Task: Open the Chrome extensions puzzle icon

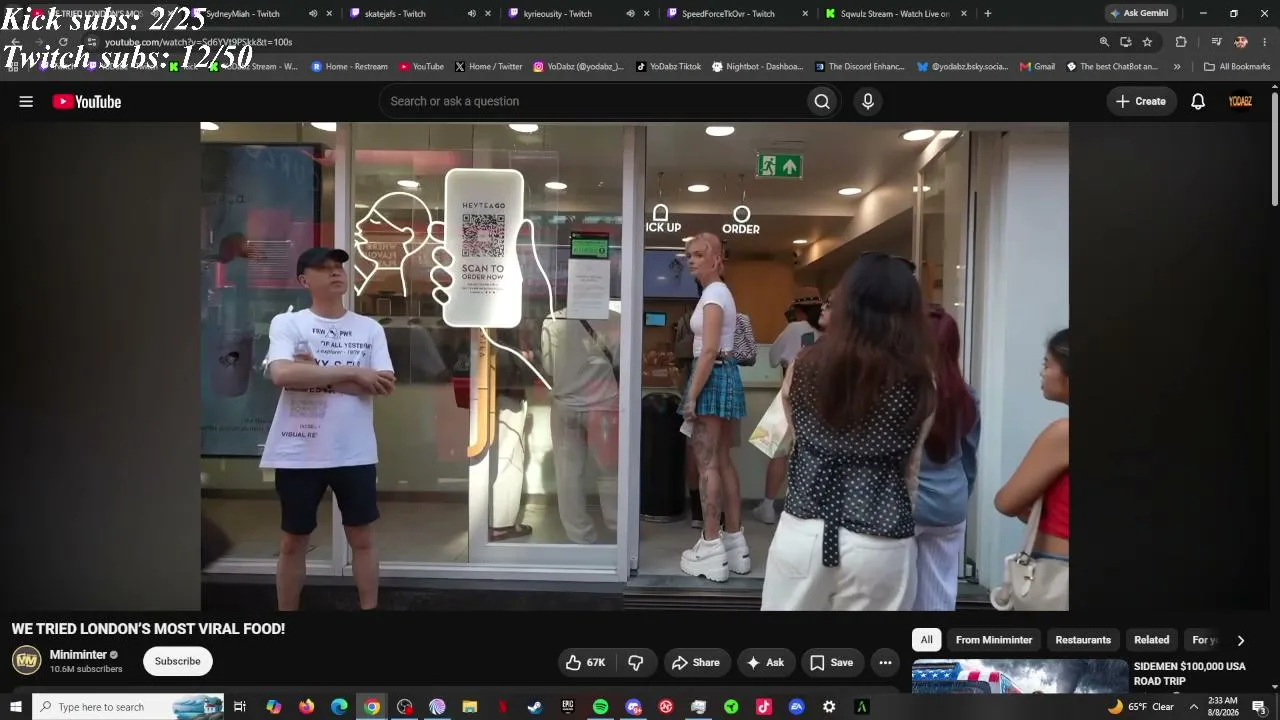Action: pos(1181,42)
